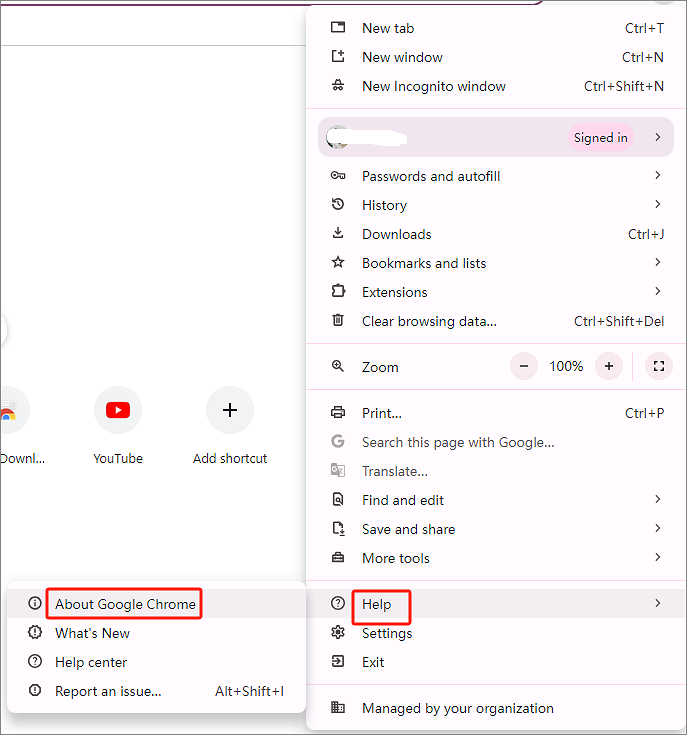Click the About Google Chrome info icon

point(35,603)
